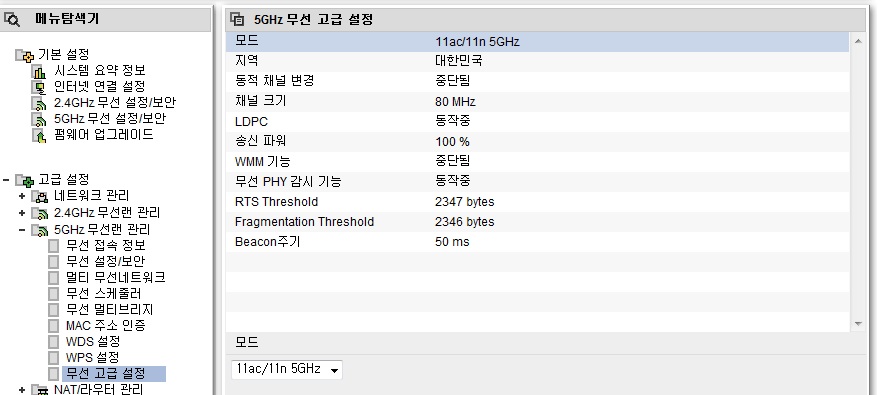
Task: Select the LDPC row
Action: point(537,121)
